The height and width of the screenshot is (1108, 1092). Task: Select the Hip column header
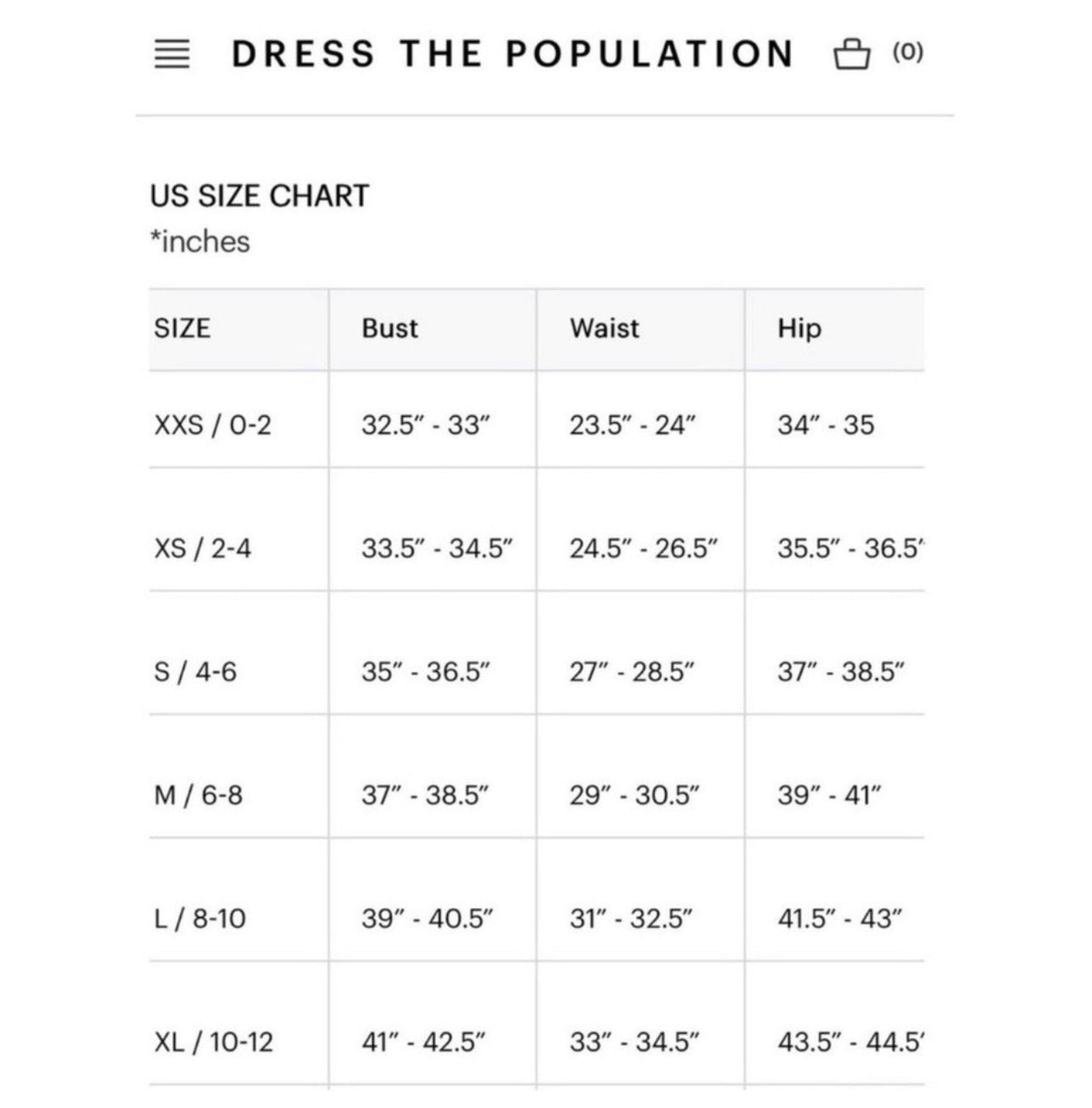[799, 328]
